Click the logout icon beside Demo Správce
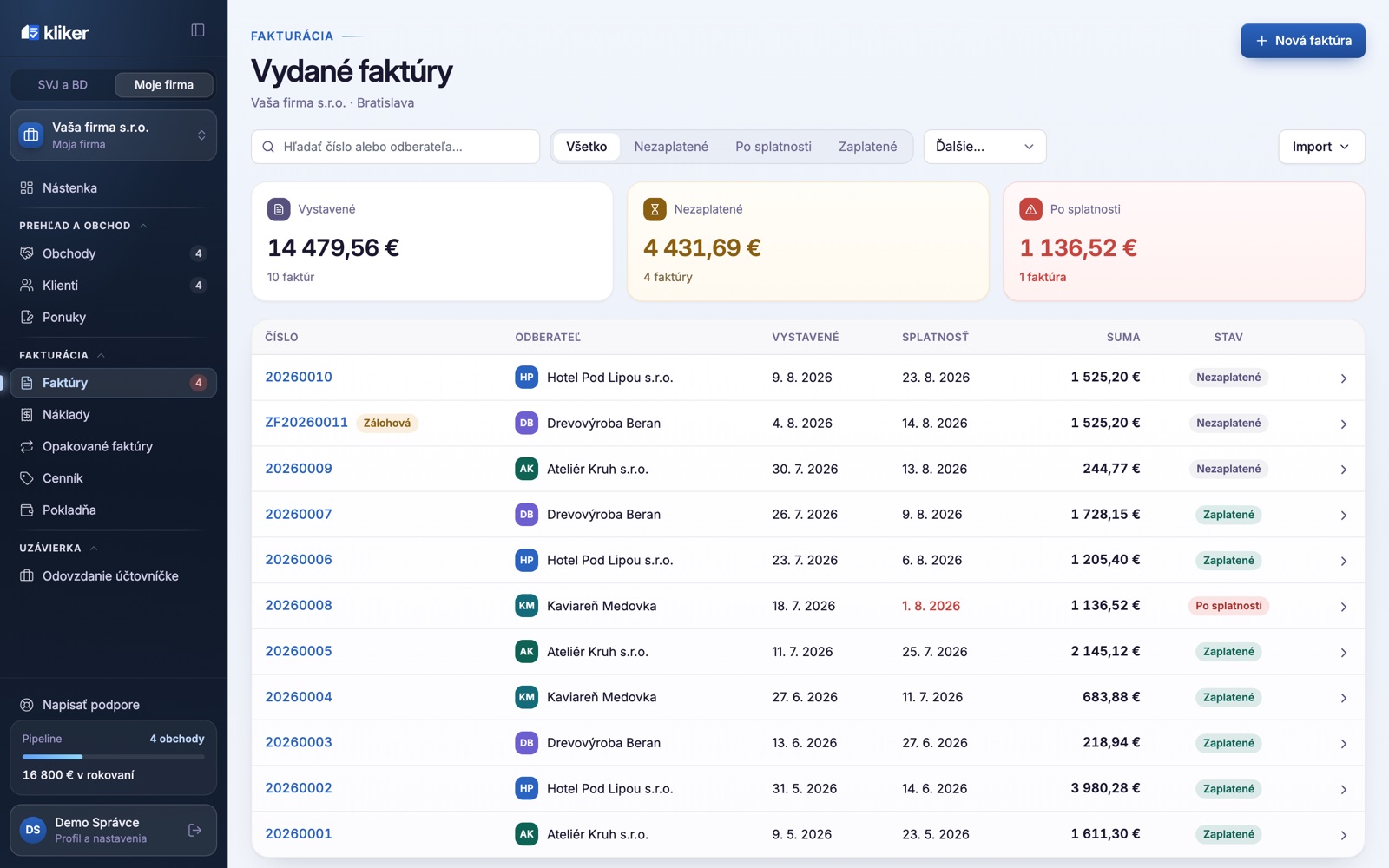 point(195,831)
